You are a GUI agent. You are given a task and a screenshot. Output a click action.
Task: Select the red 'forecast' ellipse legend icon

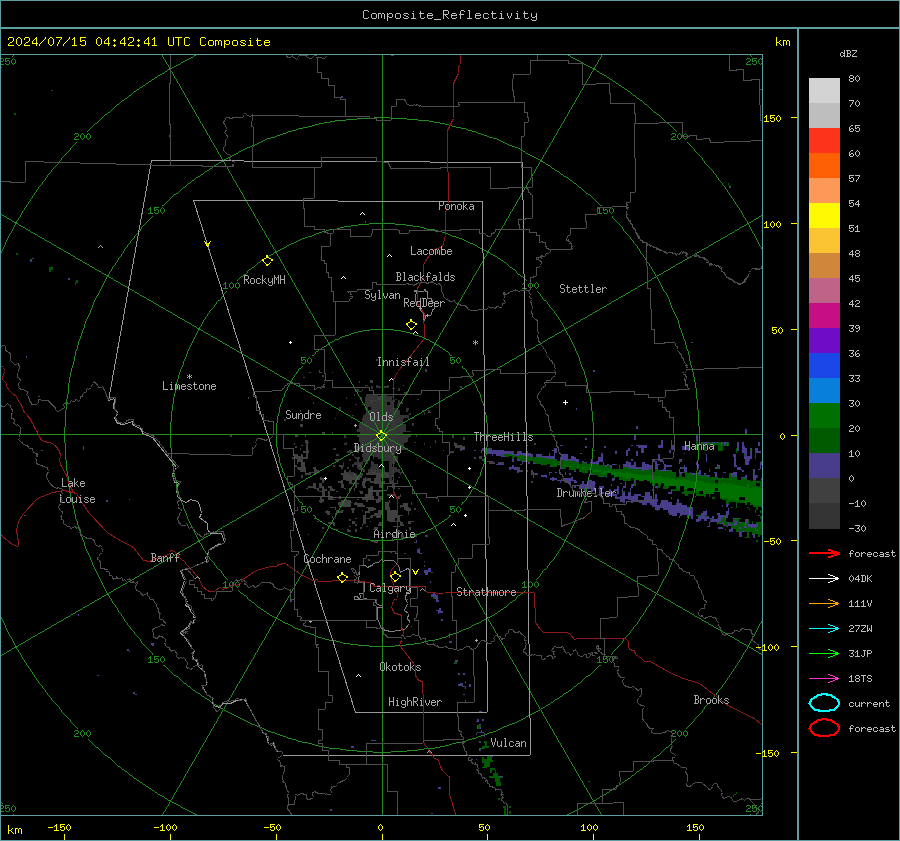pyautogui.click(x=824, y=728)
